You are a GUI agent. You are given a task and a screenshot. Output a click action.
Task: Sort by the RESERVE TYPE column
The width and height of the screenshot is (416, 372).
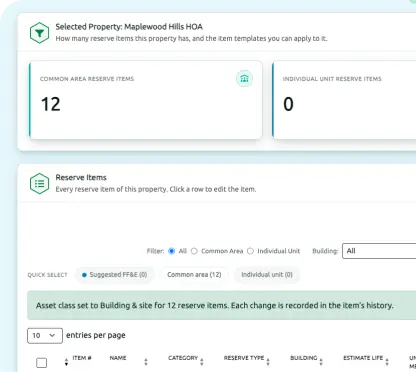pos(244,358)
